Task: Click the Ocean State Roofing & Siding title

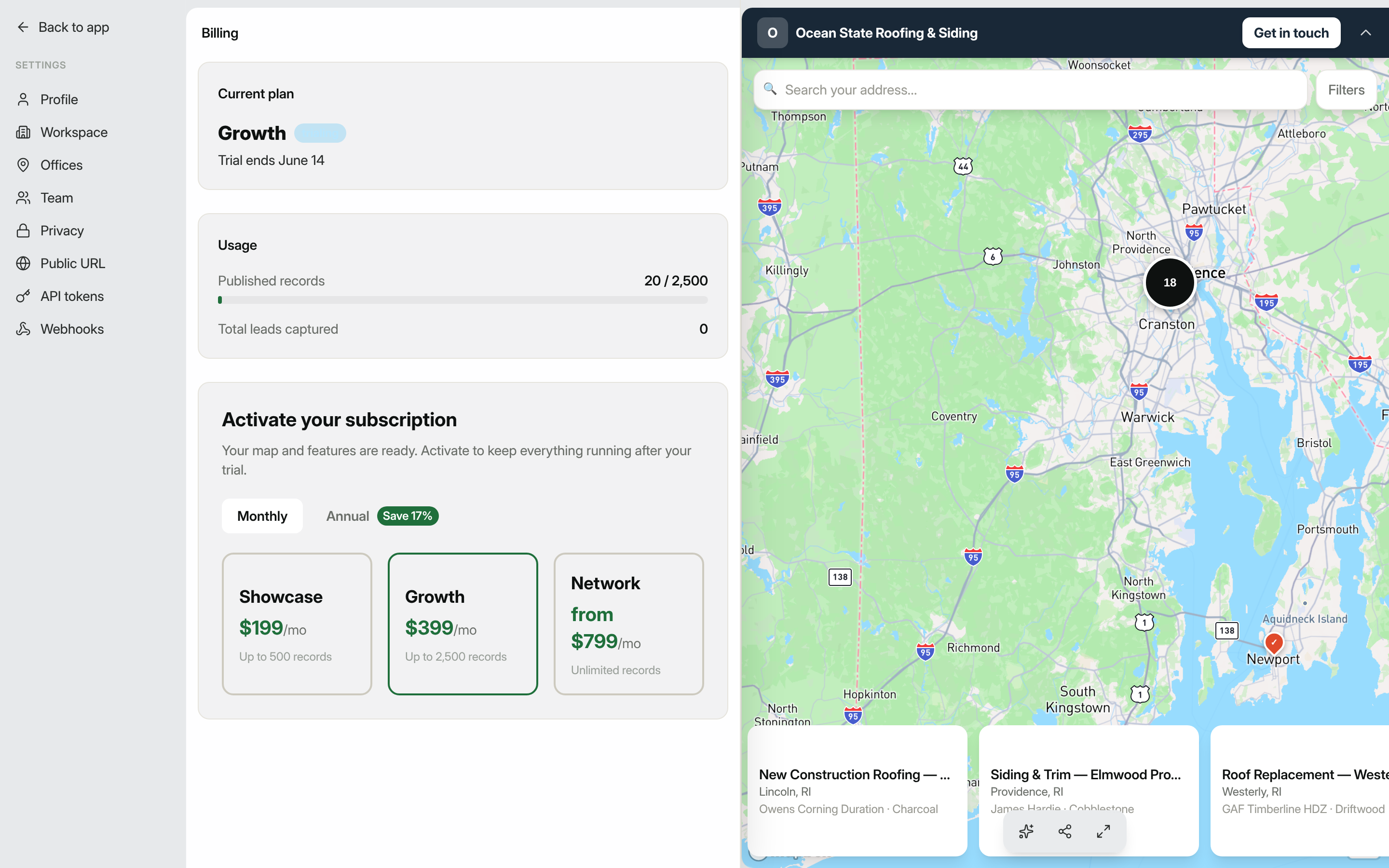Action: 886,33
